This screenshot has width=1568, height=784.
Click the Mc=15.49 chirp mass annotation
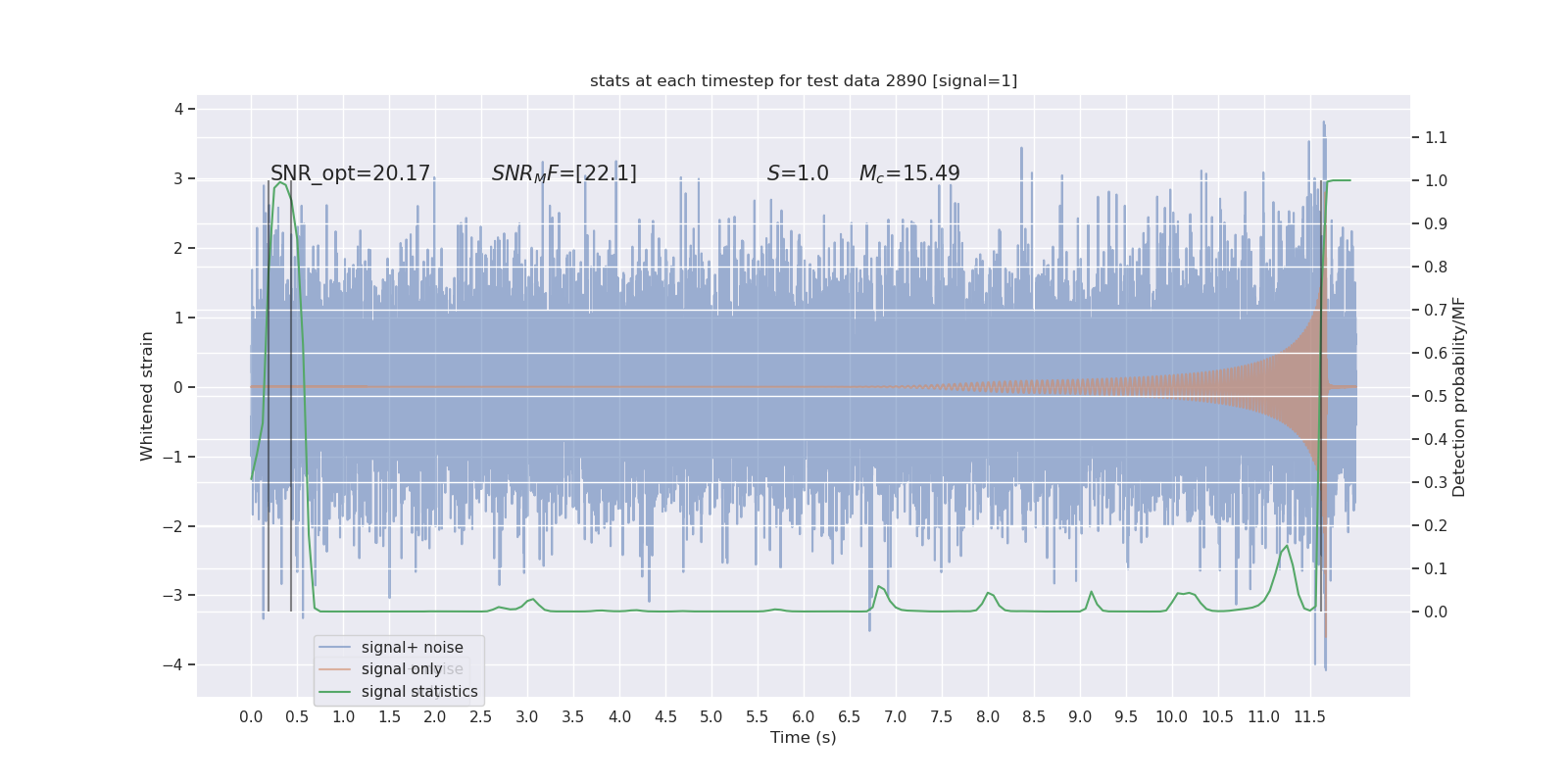coord(909,173)
